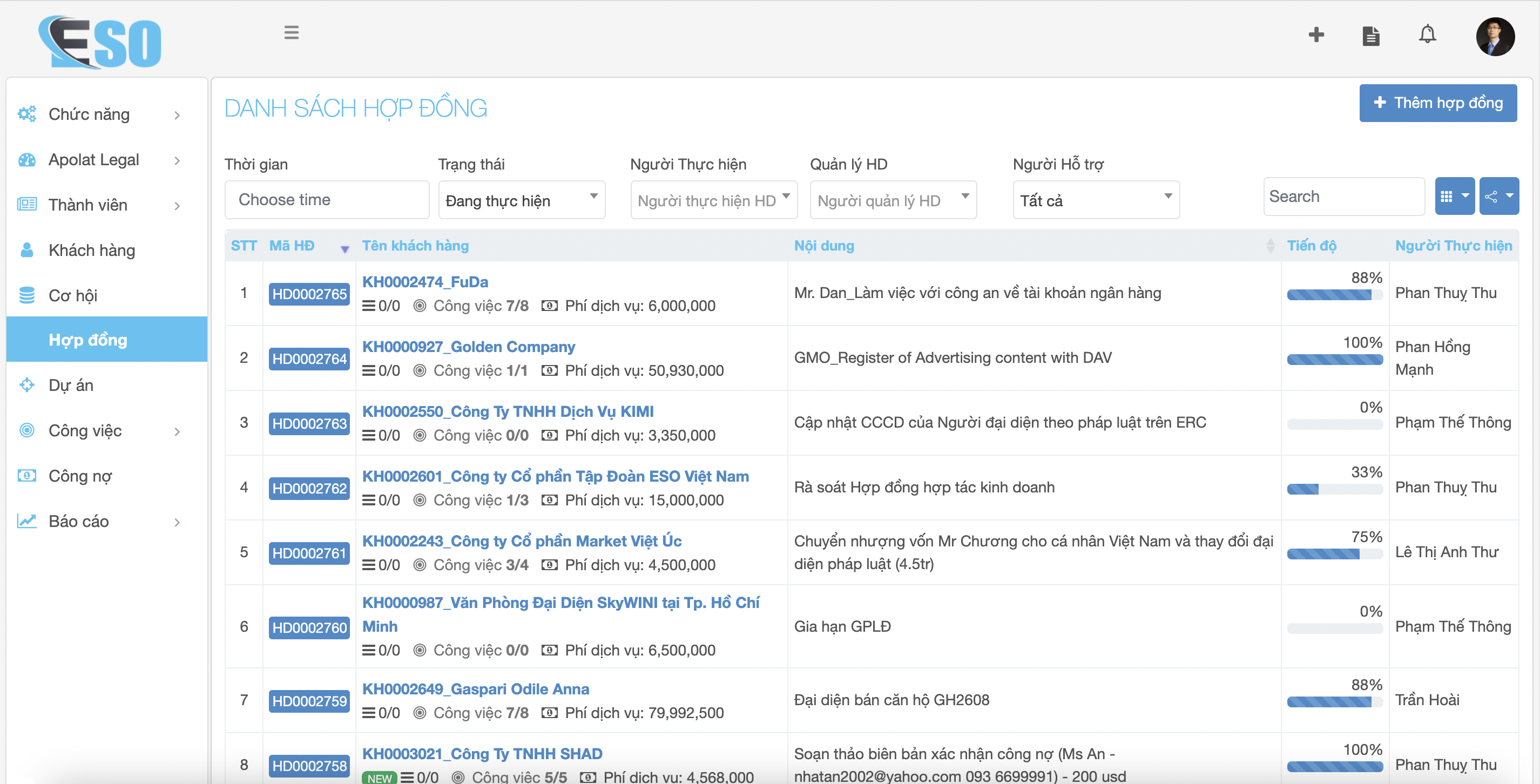Click the user avatar photo
Viewport: 1540px width, 784px height.
click(x=1495, y=37)
